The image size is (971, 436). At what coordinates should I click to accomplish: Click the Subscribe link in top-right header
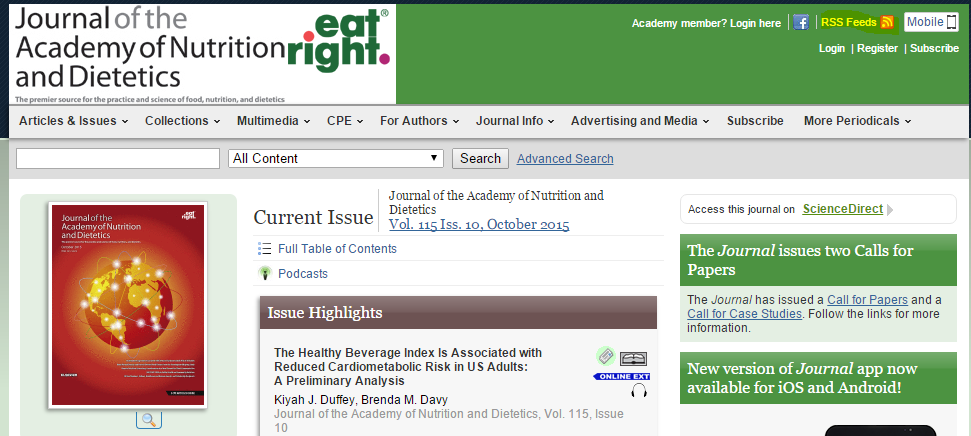coord(934,48)
